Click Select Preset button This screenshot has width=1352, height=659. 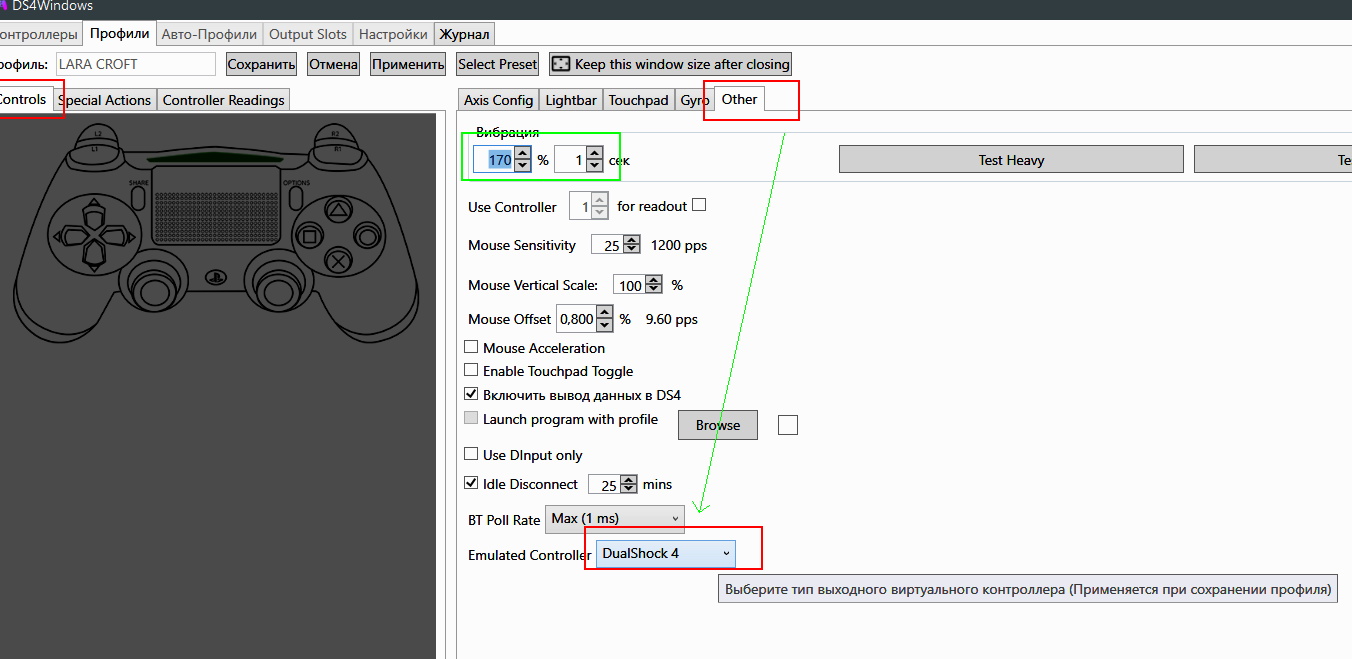[x=497, y=64]
